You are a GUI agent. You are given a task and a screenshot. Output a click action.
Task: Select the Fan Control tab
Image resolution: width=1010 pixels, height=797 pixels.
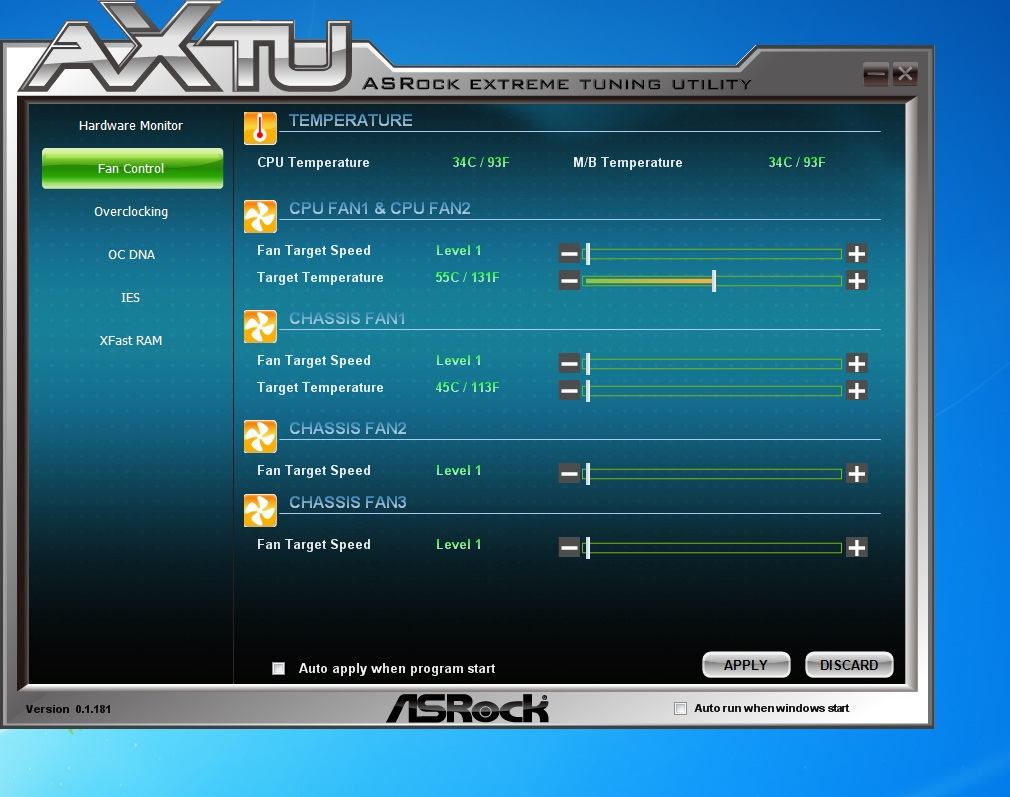[x=133, y=168]
